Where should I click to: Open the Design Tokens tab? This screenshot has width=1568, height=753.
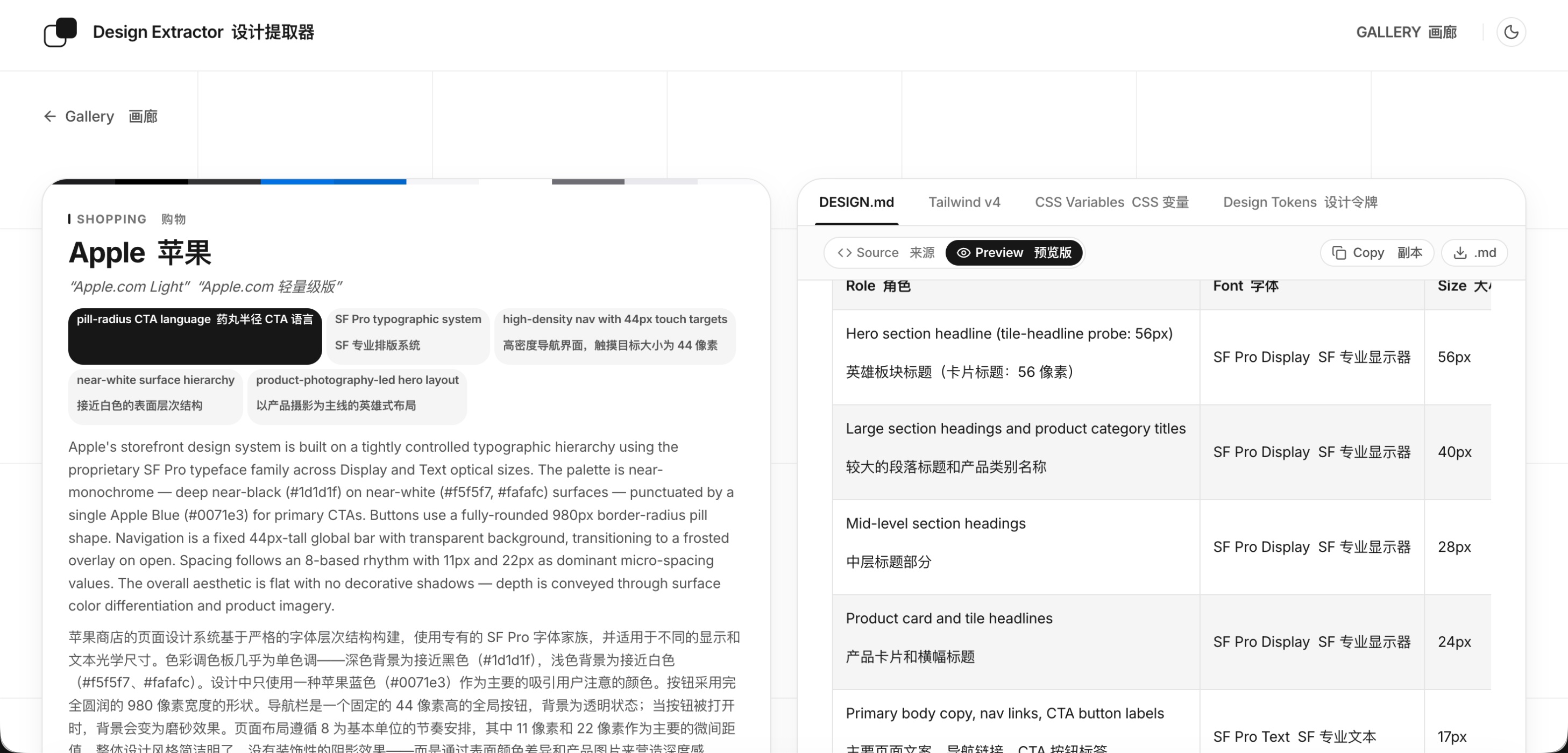[x=1300, y=202]
